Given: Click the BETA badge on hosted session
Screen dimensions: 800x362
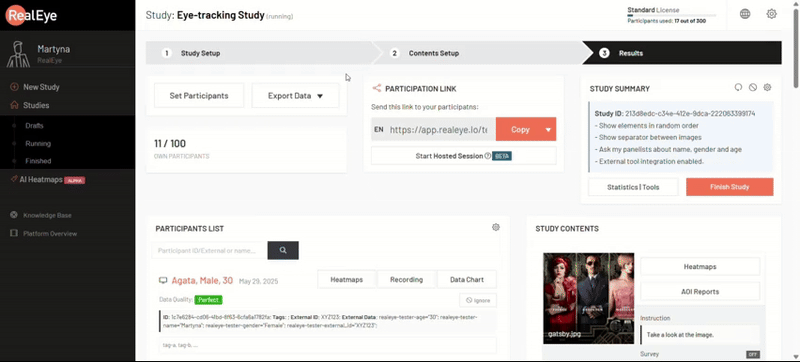Looking at the screenshot, I should [x=503, y=156].
